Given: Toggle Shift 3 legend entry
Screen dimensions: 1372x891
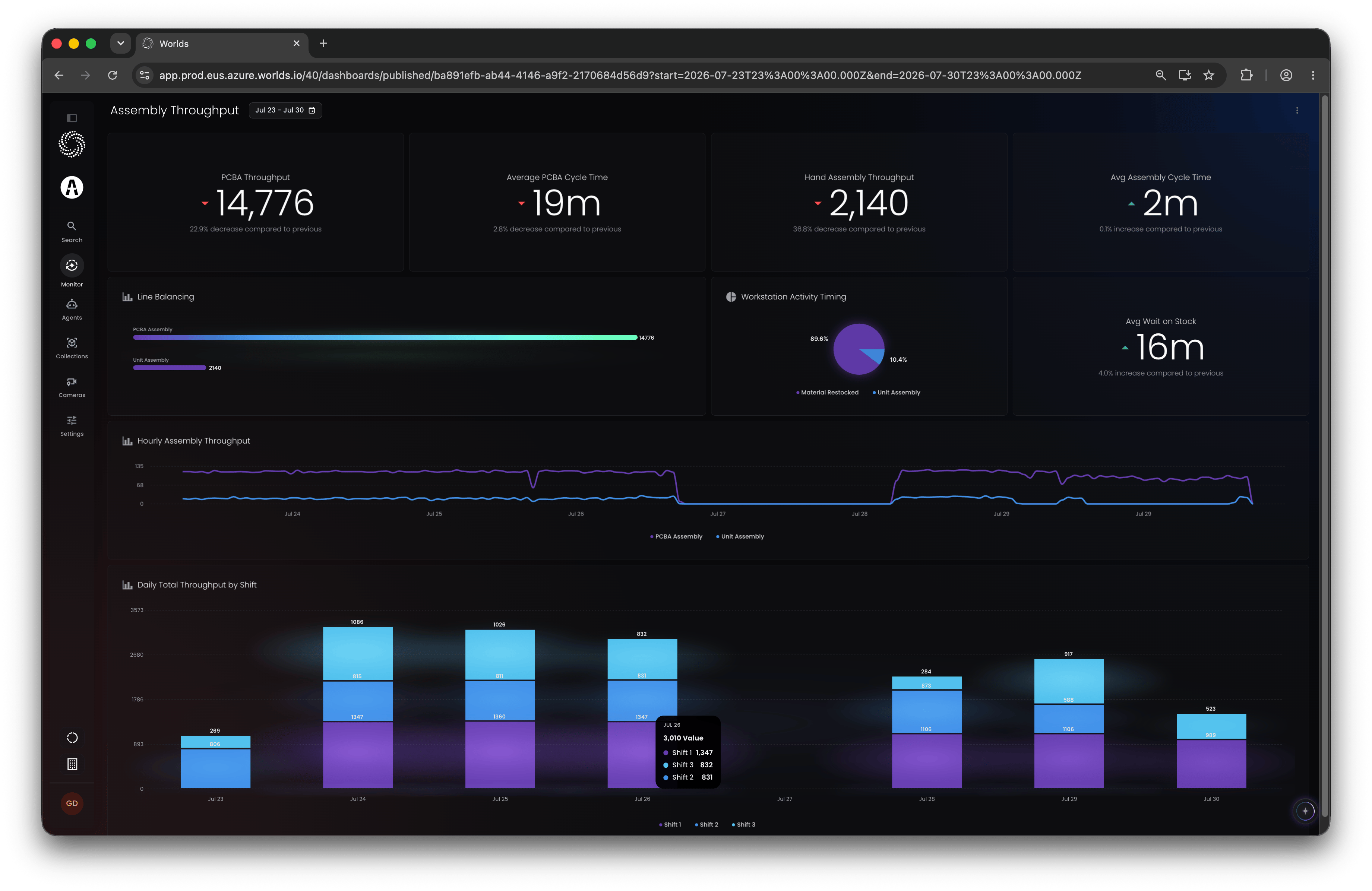Looking at the screenshot, I should [x=744, y=825].
